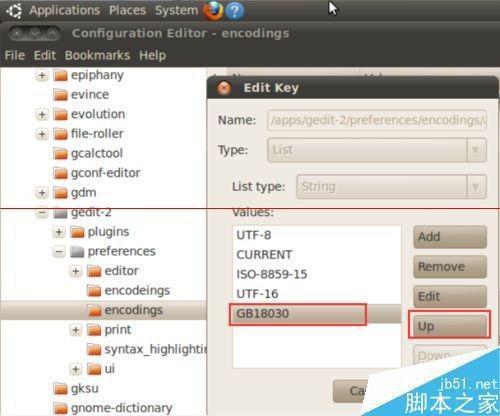This screenshot has height=416, width=500.
Task: Open the Places menu
Action: tap(127, 10)
